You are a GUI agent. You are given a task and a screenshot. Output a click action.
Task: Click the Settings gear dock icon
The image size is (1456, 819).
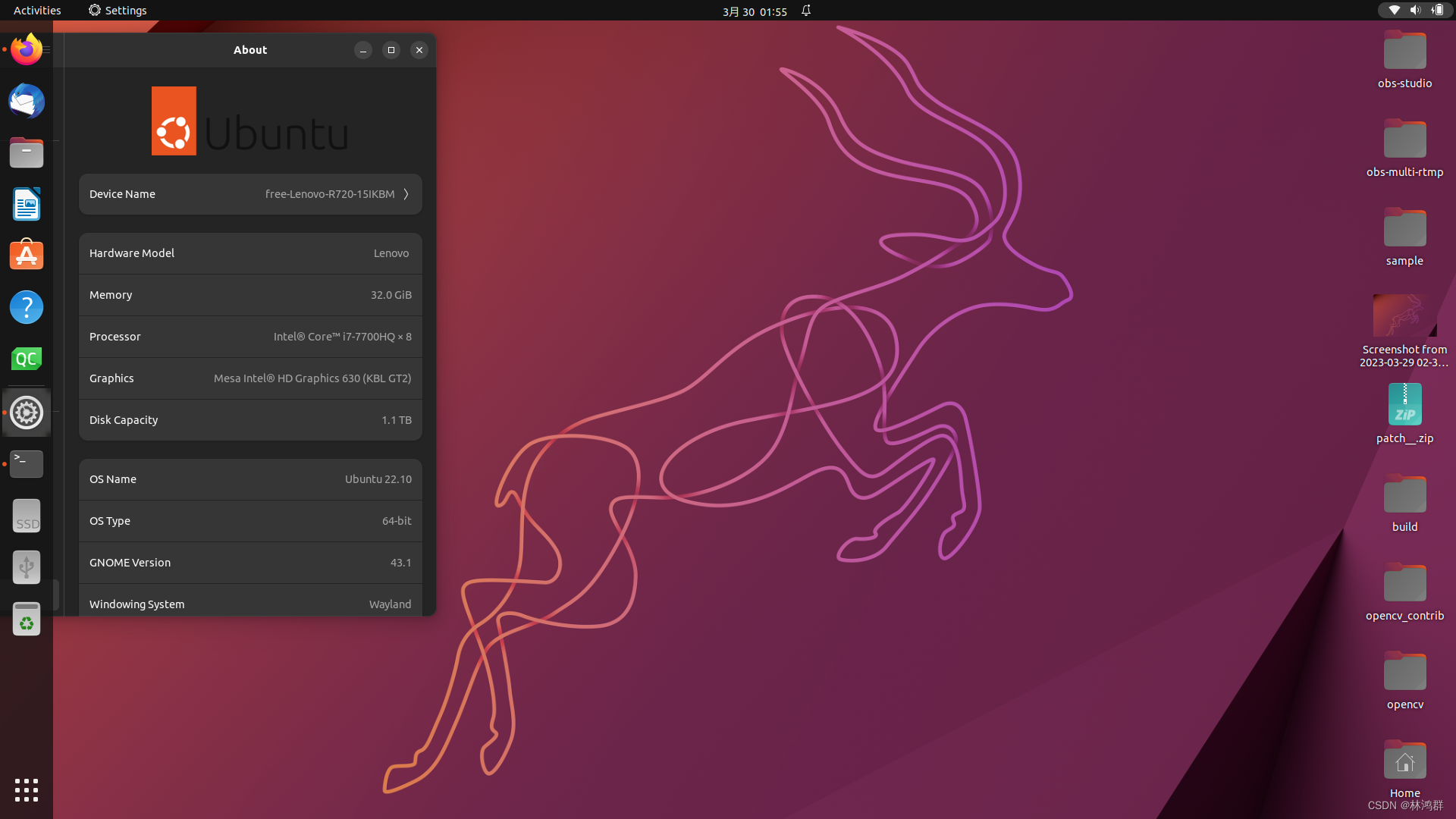coord(27,413)
